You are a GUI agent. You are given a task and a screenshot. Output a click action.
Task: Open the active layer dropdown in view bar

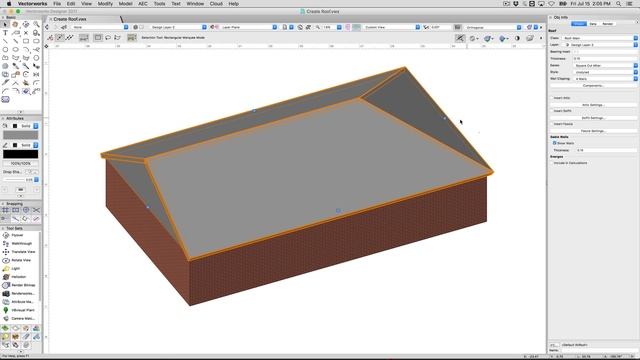[x=178, y=27]
